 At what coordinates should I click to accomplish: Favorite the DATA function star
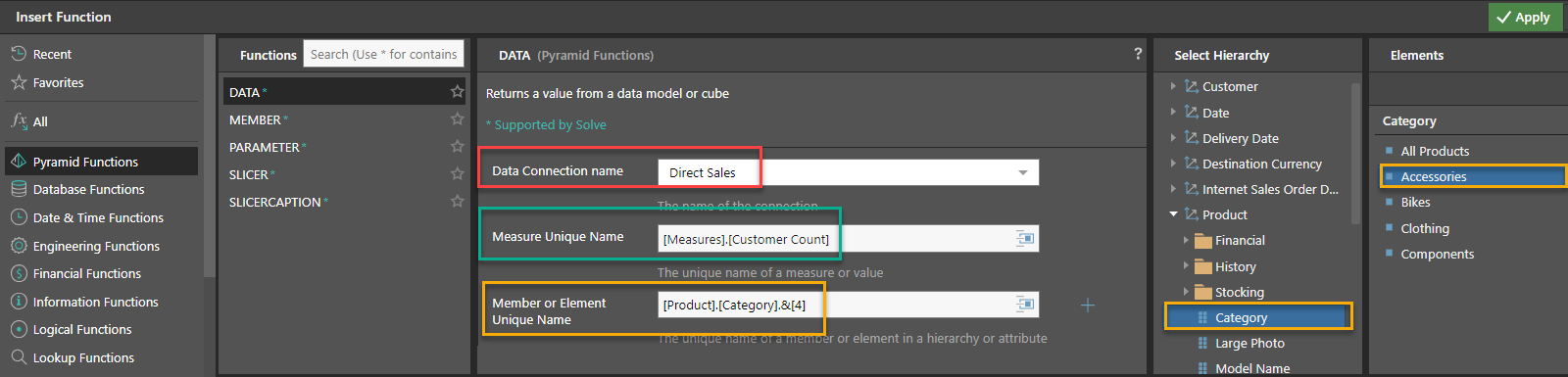pos(457,91)
